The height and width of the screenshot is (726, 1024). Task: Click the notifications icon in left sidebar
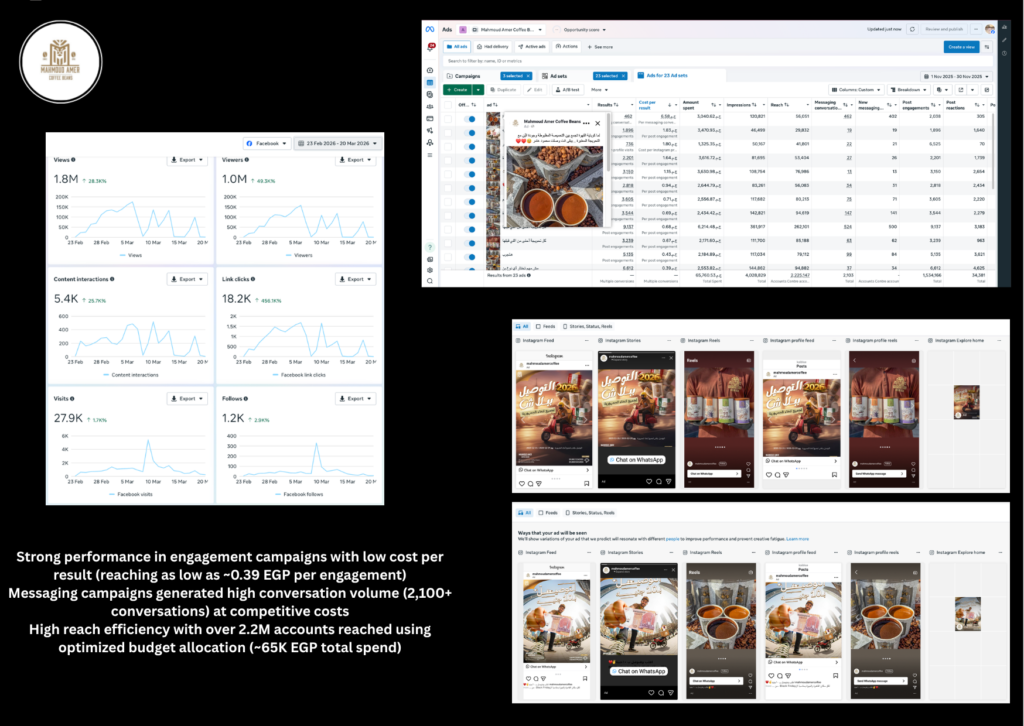click(x=431, y=47)
